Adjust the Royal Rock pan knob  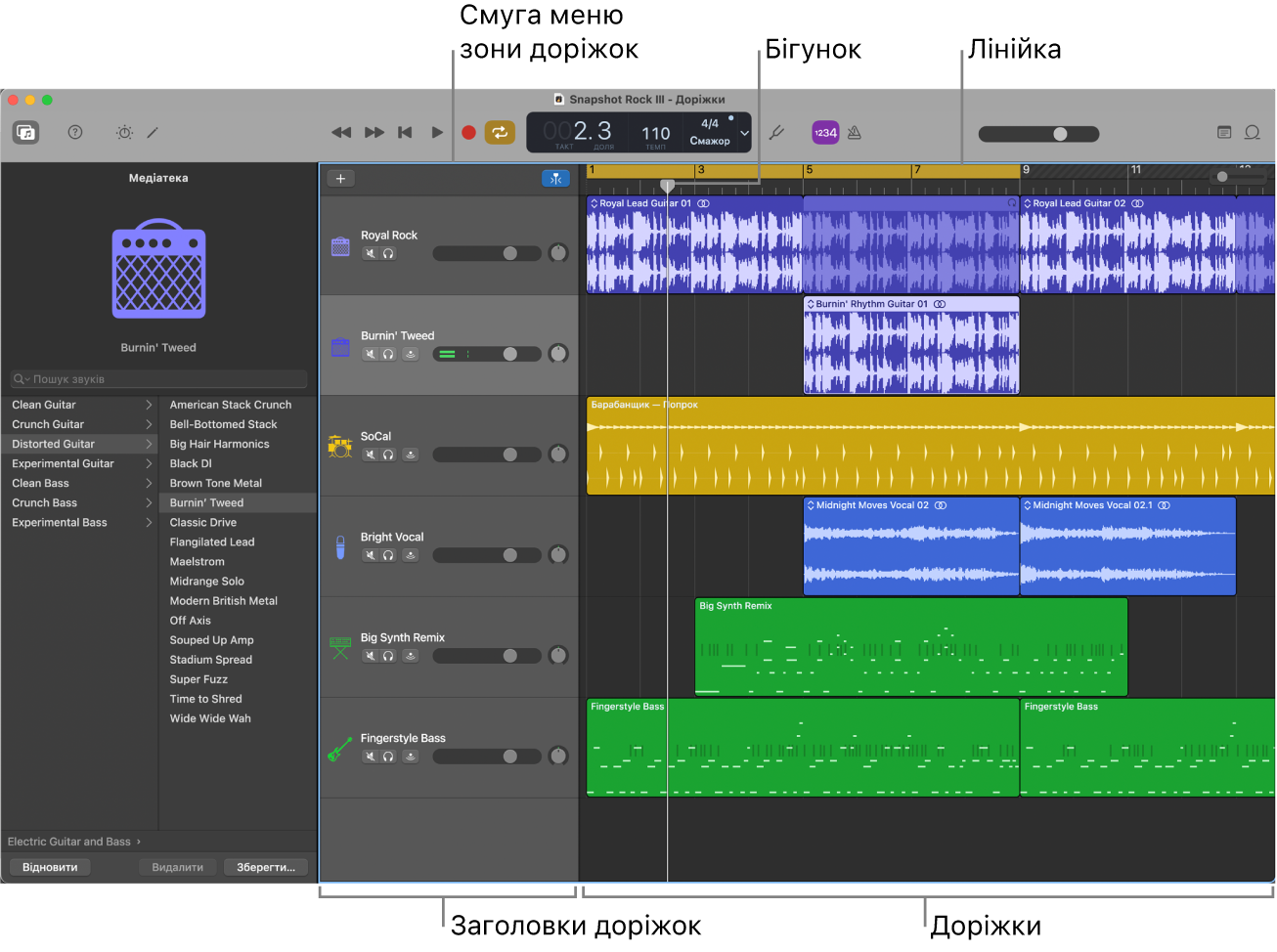(x=558, y=253)
